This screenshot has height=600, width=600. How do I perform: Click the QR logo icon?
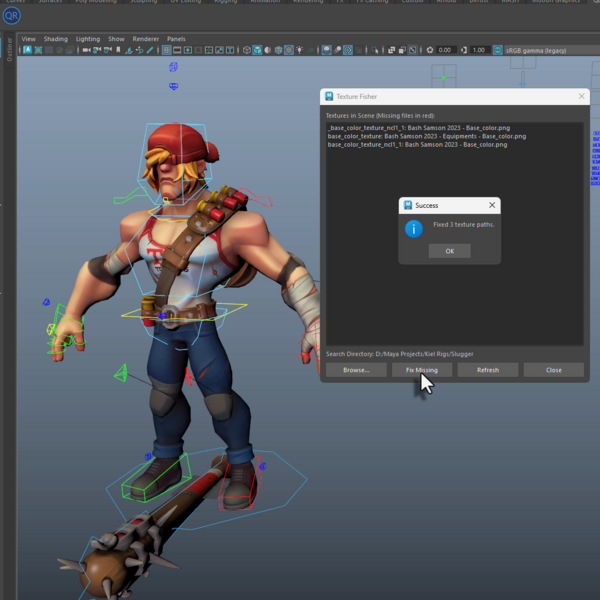click(11, 16)
